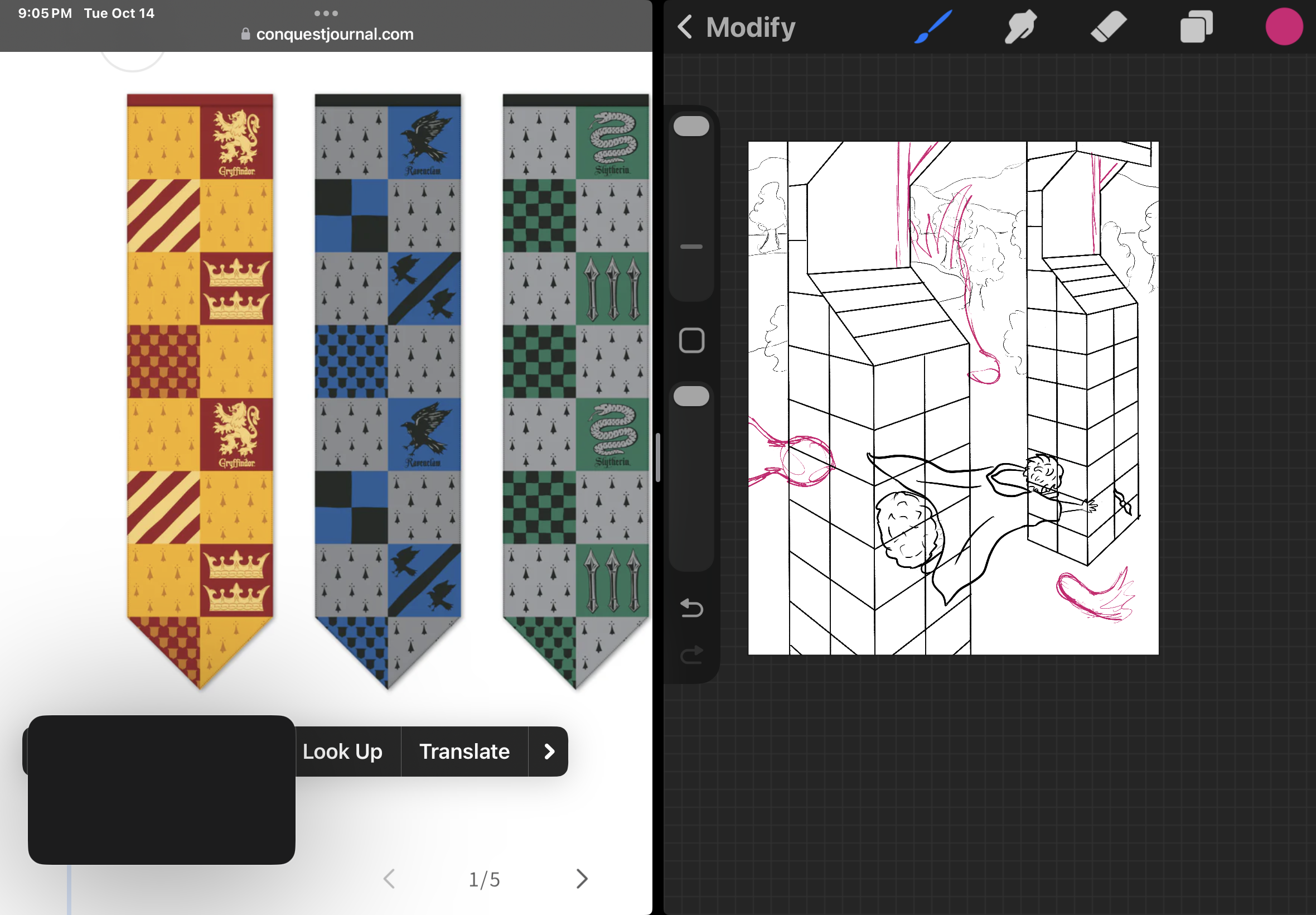Screen dimensions: 1316x915
Task: Show more context menu options arrow
Action: point(549,752)
